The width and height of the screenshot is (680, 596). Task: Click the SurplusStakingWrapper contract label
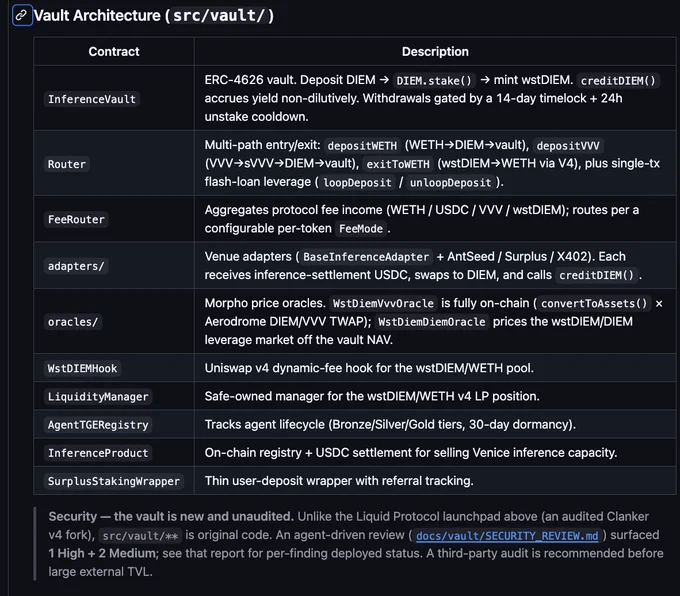114,481
